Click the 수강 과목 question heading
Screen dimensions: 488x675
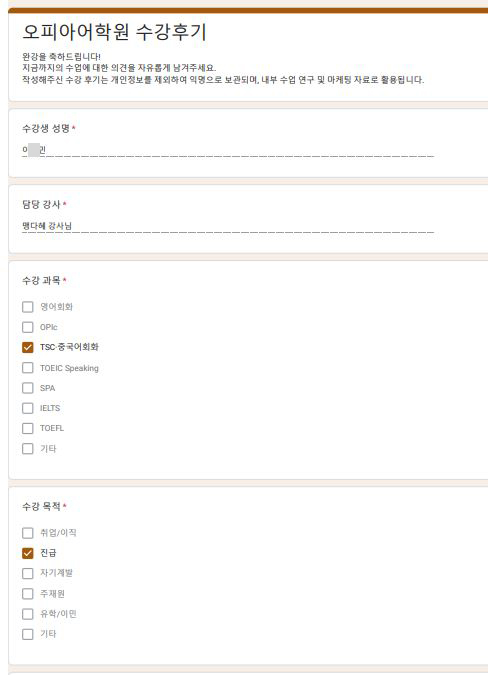pos(41,281)
